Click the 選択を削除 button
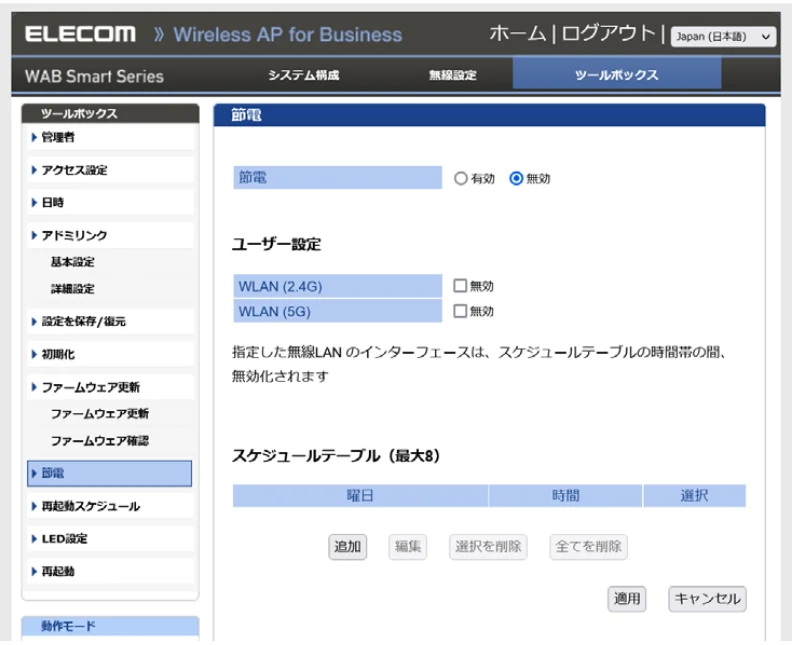This screenshot has height=645, width=792. [x=488, y=547]
